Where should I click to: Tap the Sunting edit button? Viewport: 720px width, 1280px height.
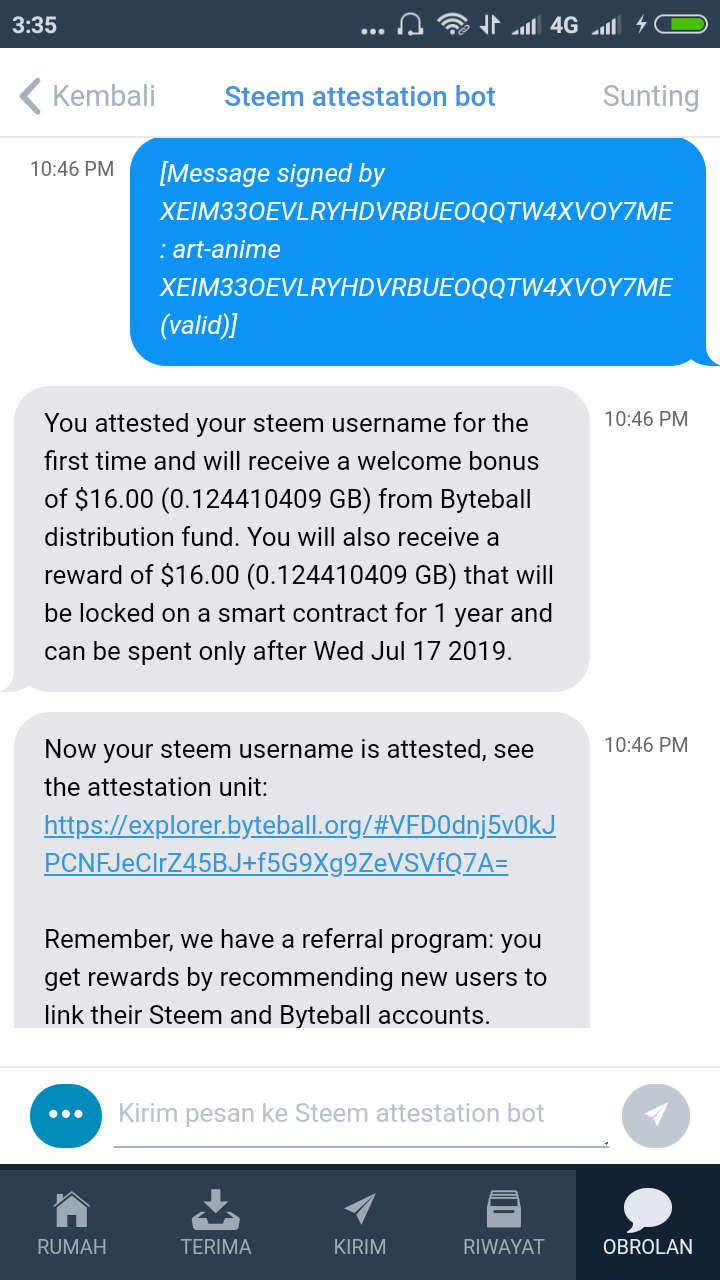pos(651,97)
